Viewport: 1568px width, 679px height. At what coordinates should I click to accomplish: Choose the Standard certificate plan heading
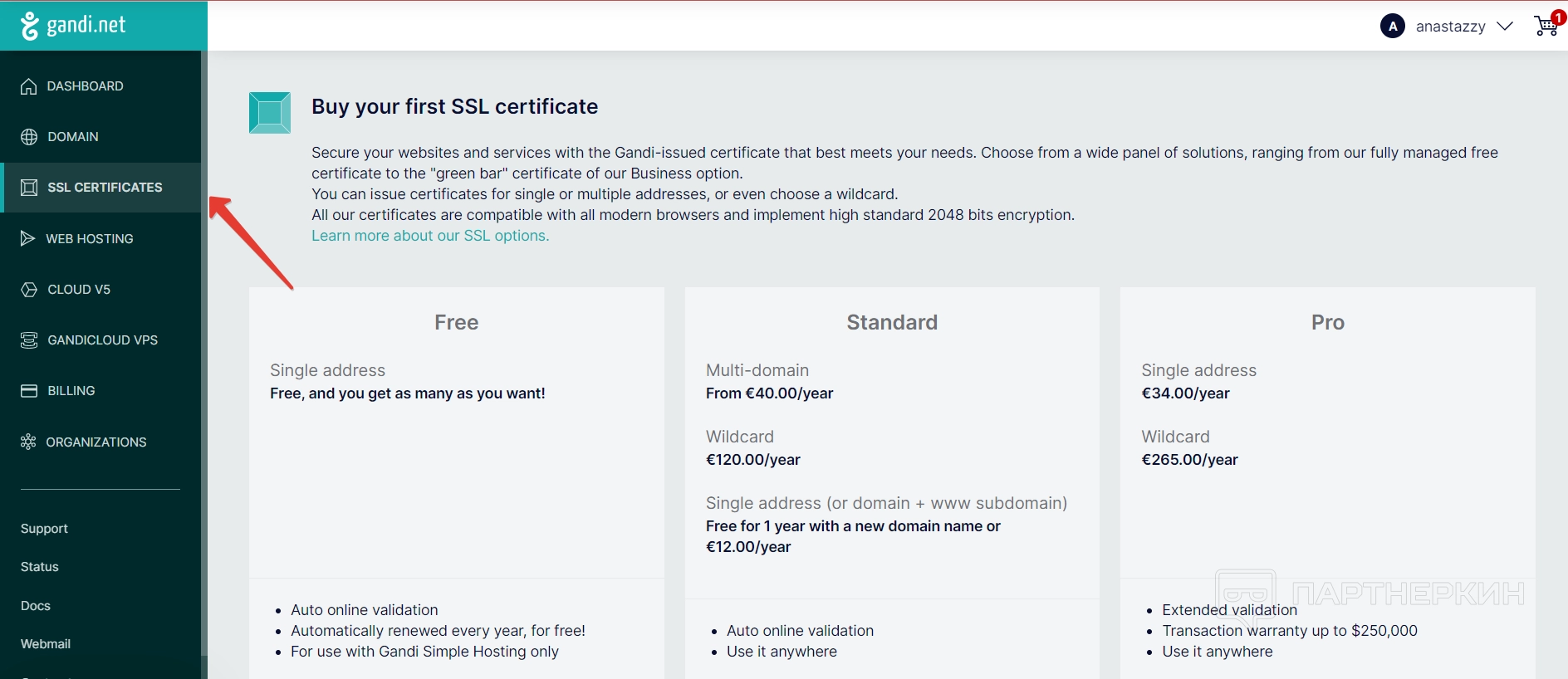891,322
